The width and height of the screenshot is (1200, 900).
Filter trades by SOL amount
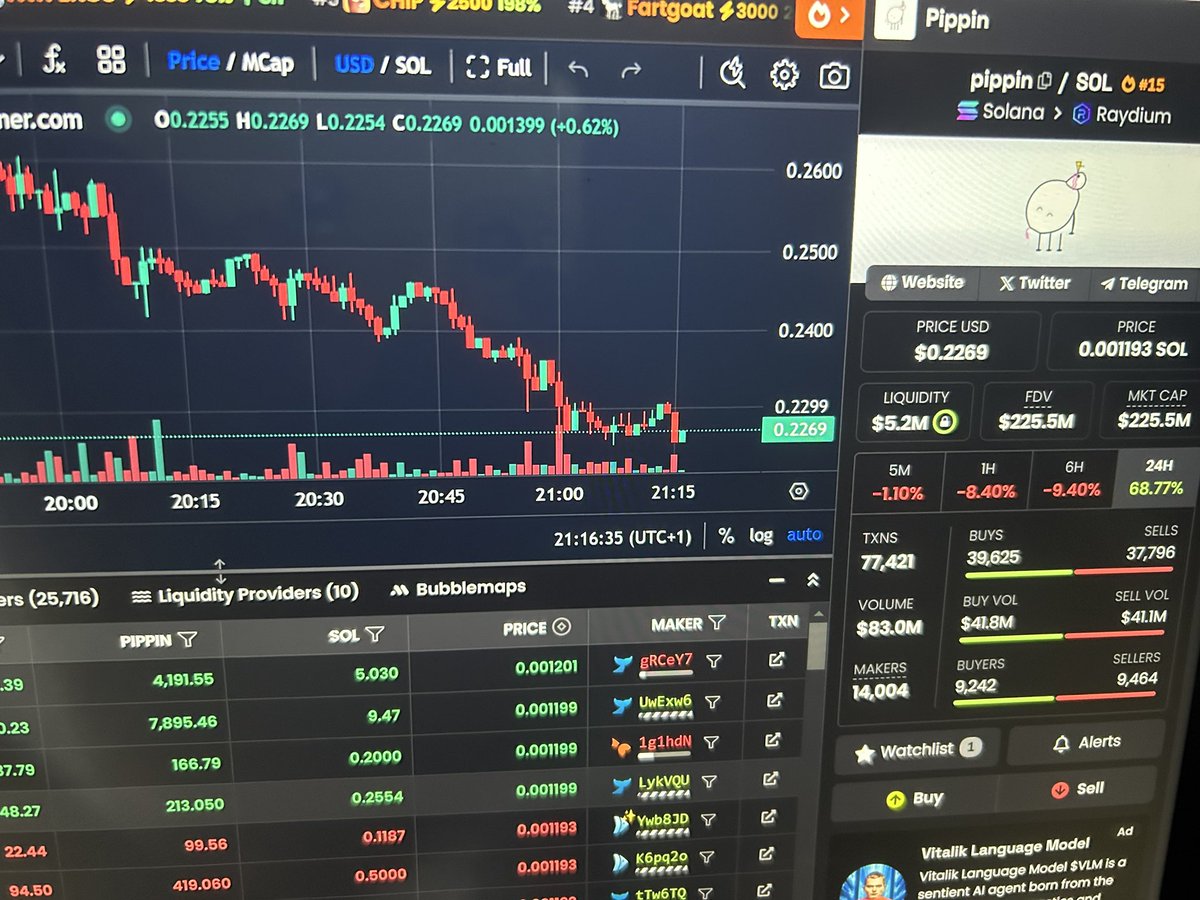click(375, 634)
